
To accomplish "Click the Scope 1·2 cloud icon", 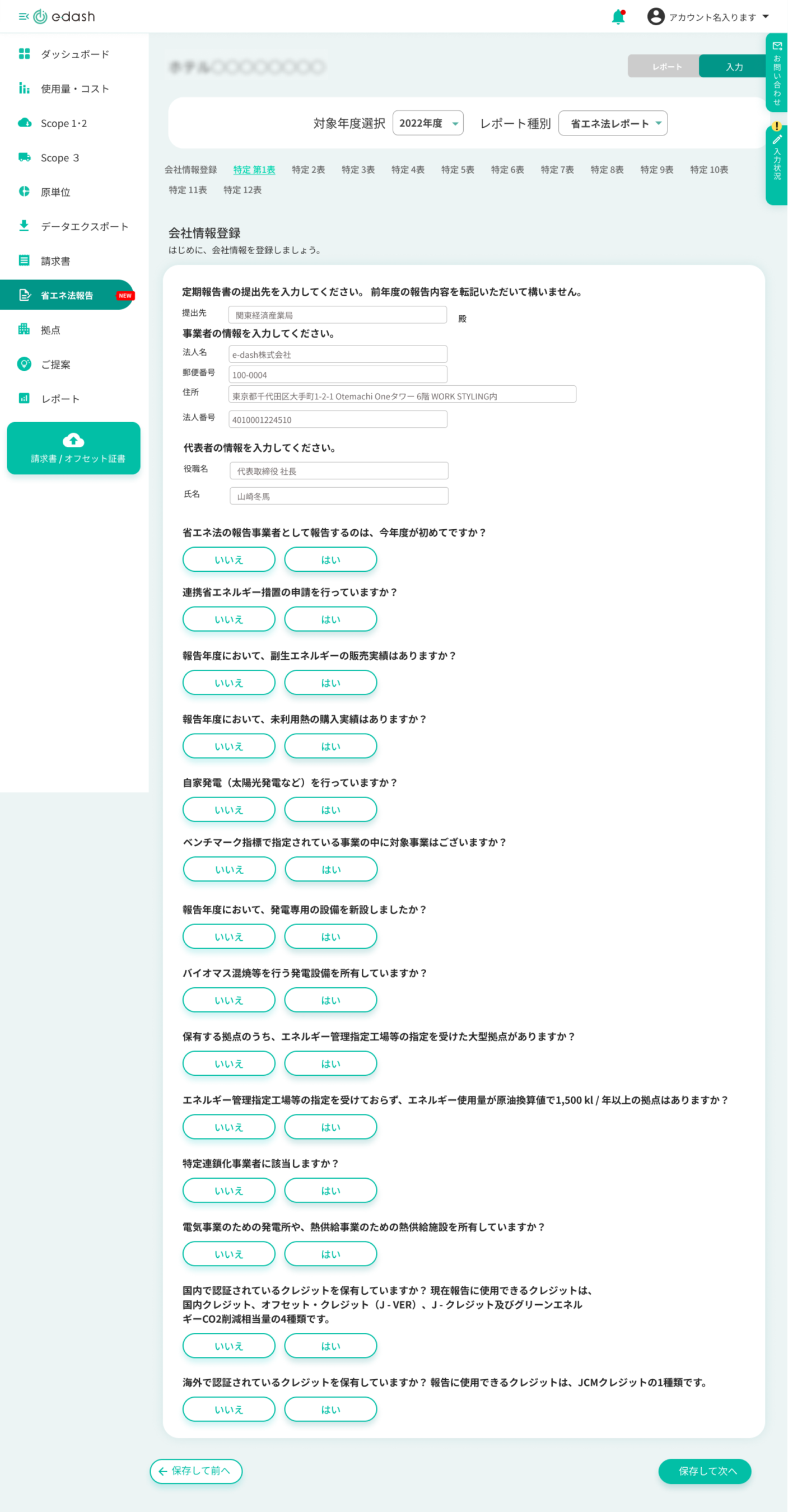I will coord(24,123).
